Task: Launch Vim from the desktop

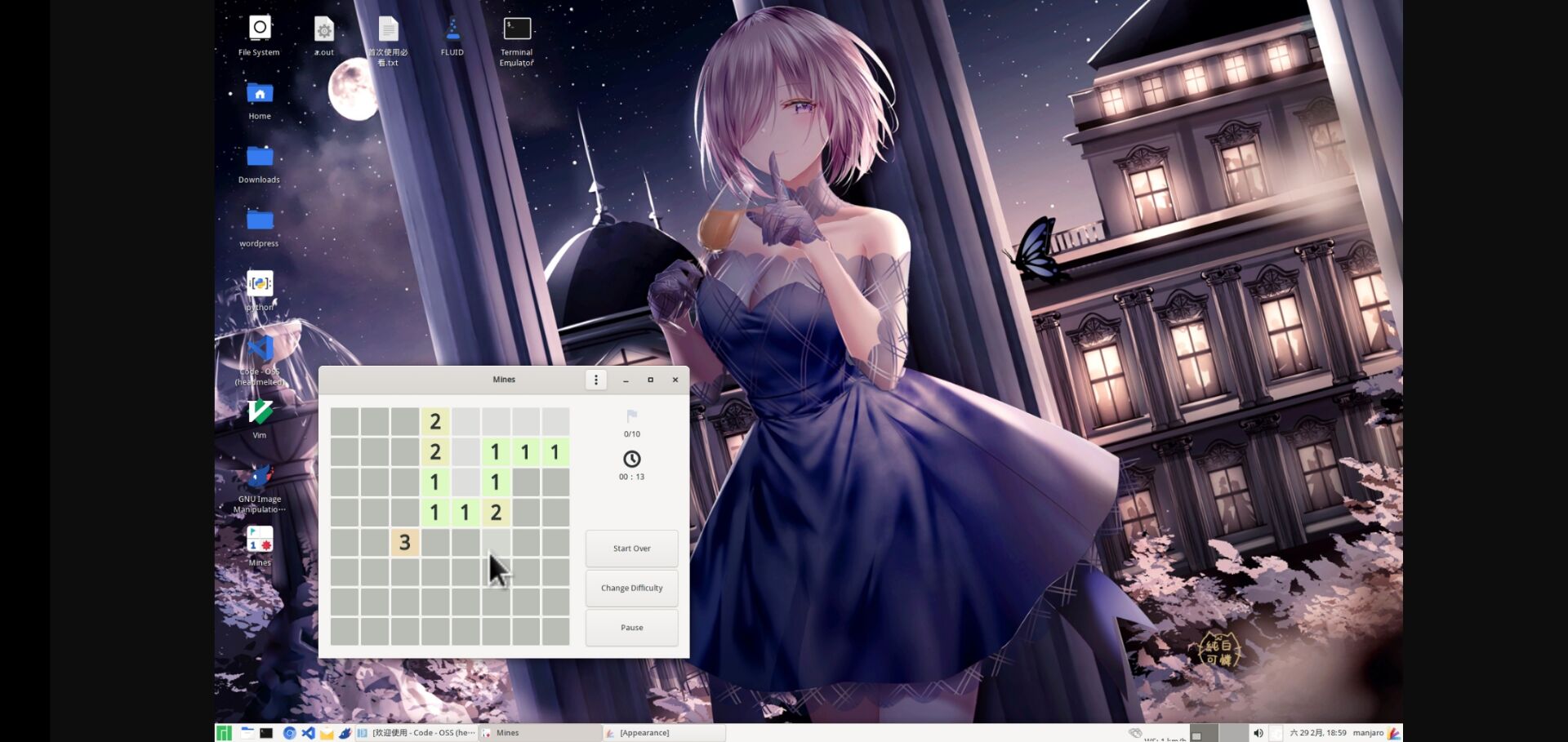Action: (260, 418)
